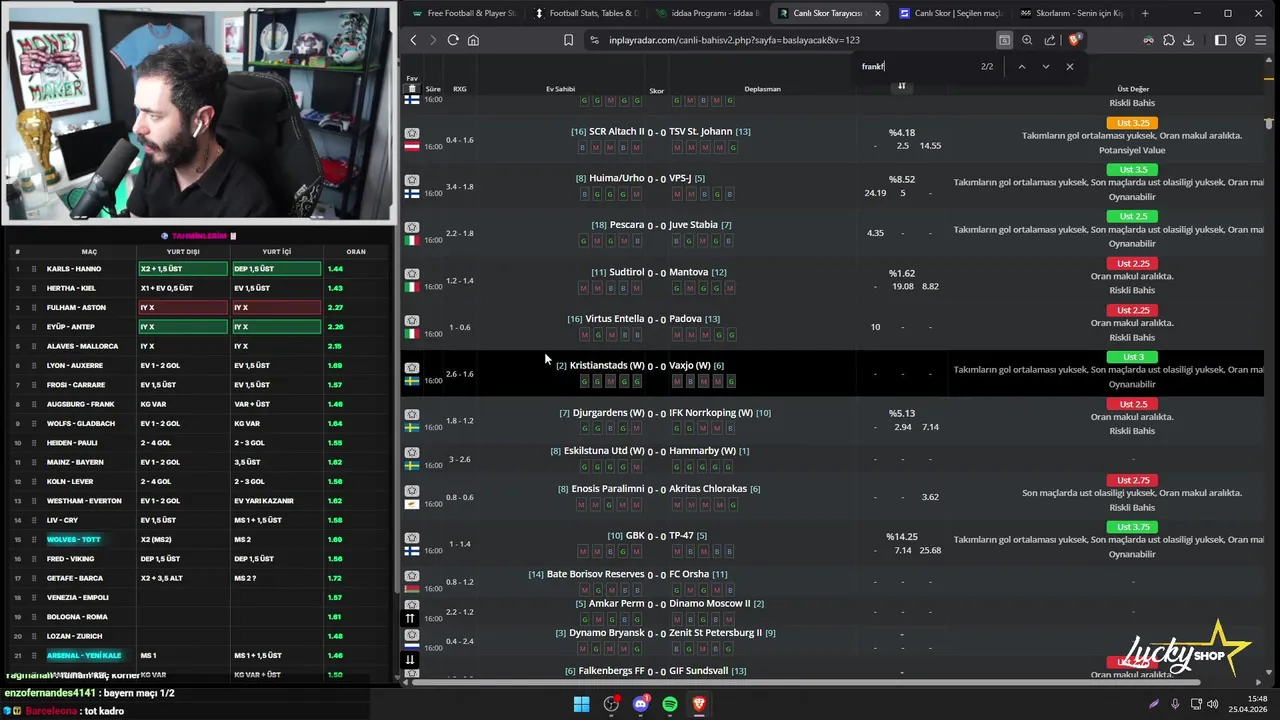Switch to Skorlarım tab

[x=1072, y=13]
